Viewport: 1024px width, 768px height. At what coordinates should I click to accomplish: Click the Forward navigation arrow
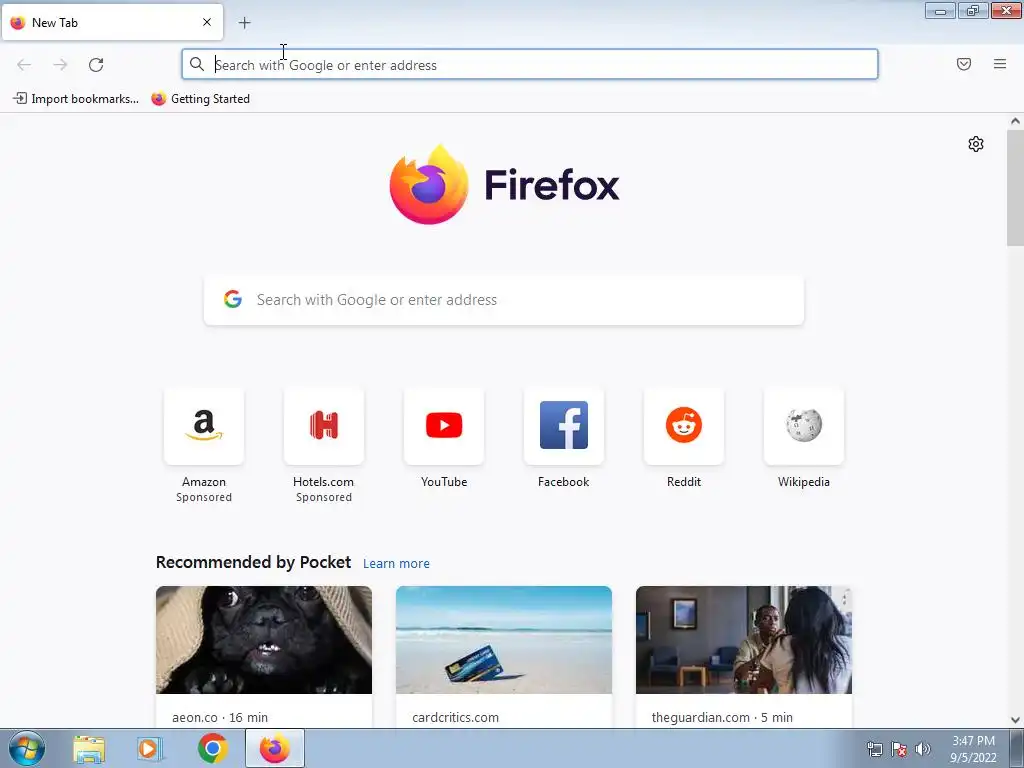60,65
